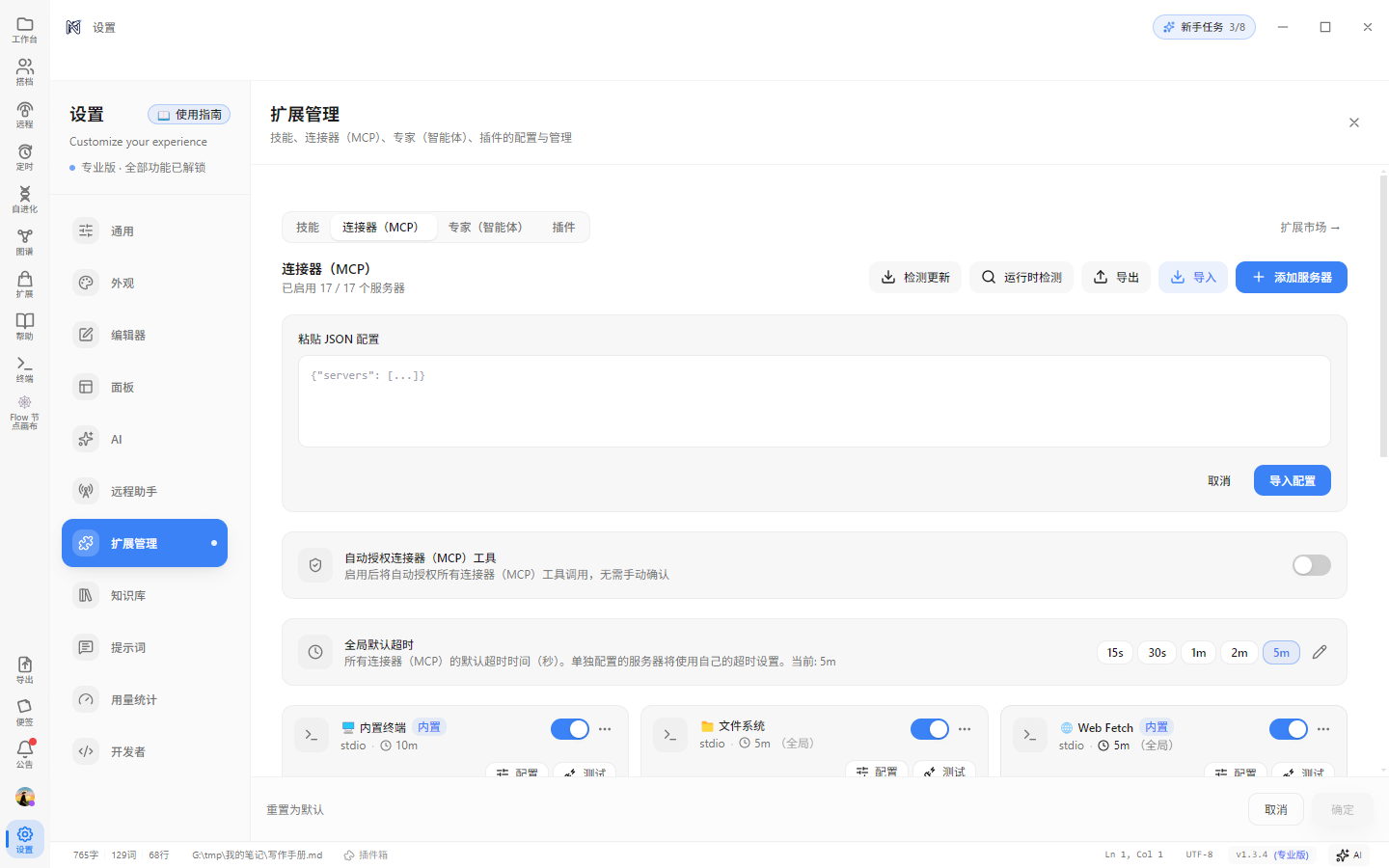Viewport: 1389px width, 868px height.
Task: Open the 知识库 settings section
Action: click(x=145, y=596)
